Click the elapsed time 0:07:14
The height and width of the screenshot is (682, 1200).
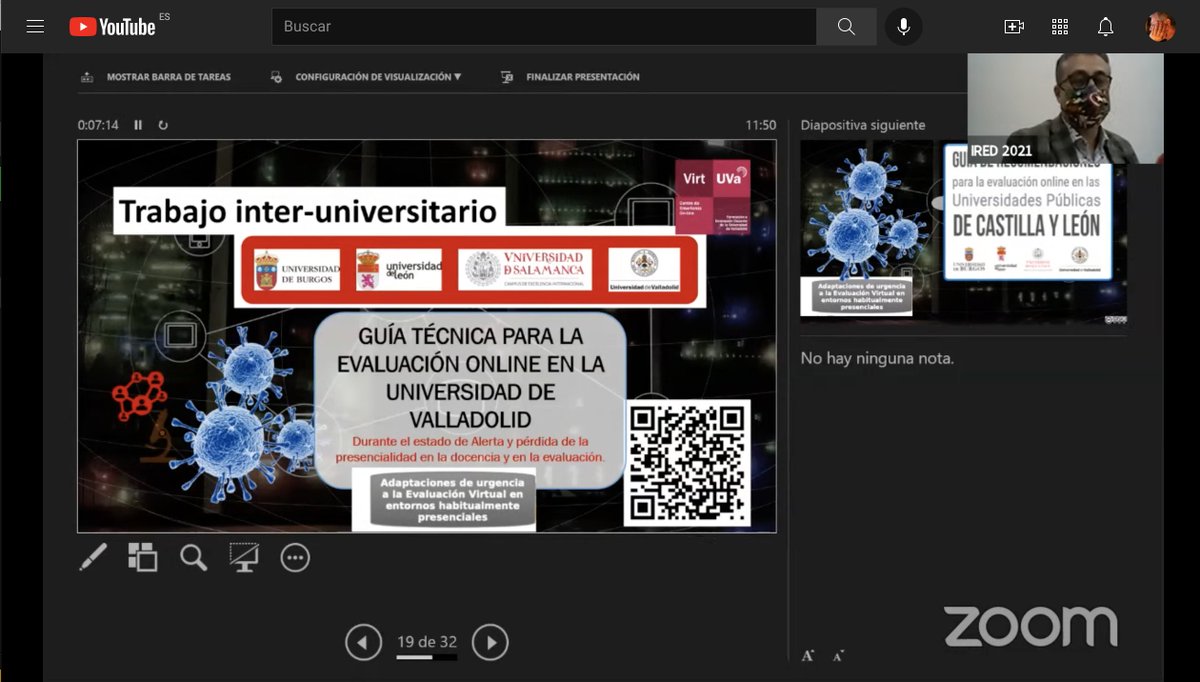click(98, 125)
